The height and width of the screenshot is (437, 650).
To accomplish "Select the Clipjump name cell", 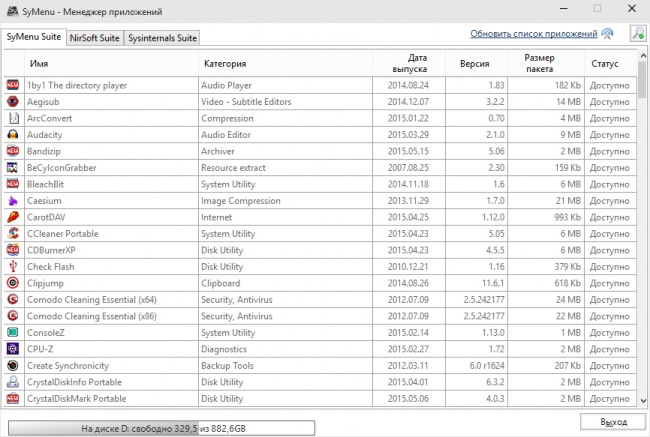I will coord(112,283).
